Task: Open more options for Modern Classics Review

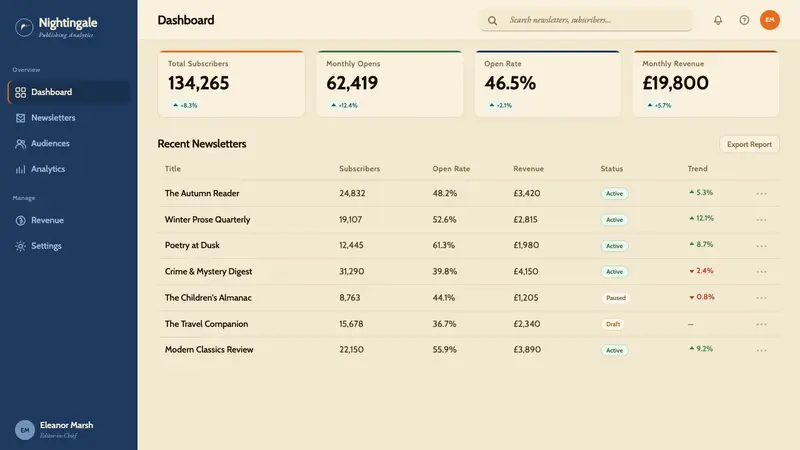Action: (x=762, y=351)
